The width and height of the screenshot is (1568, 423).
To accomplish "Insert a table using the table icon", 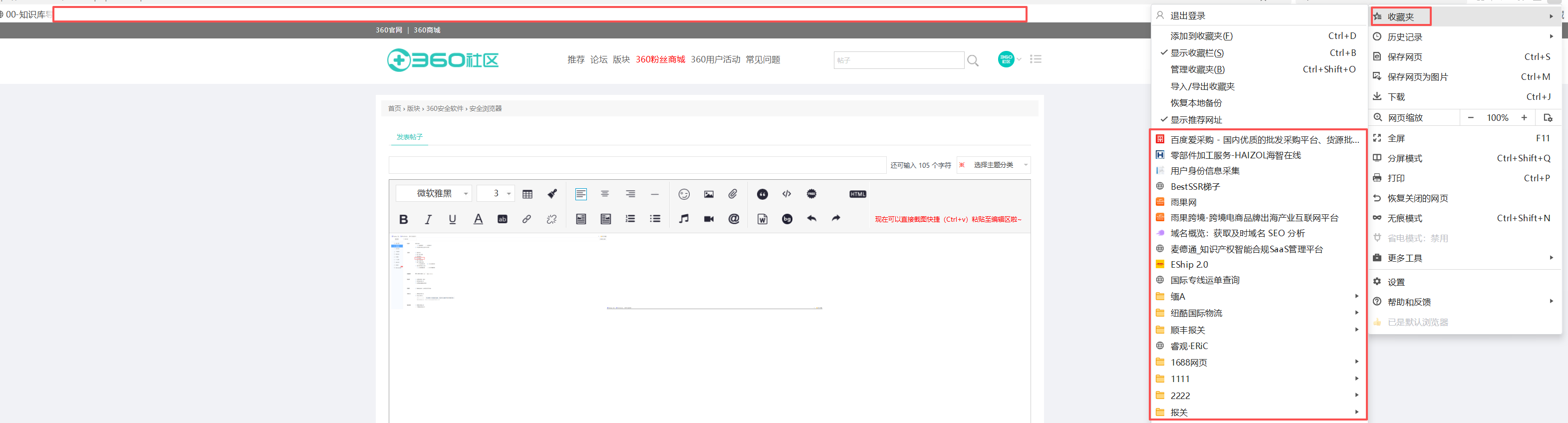I will click(527, 194).
